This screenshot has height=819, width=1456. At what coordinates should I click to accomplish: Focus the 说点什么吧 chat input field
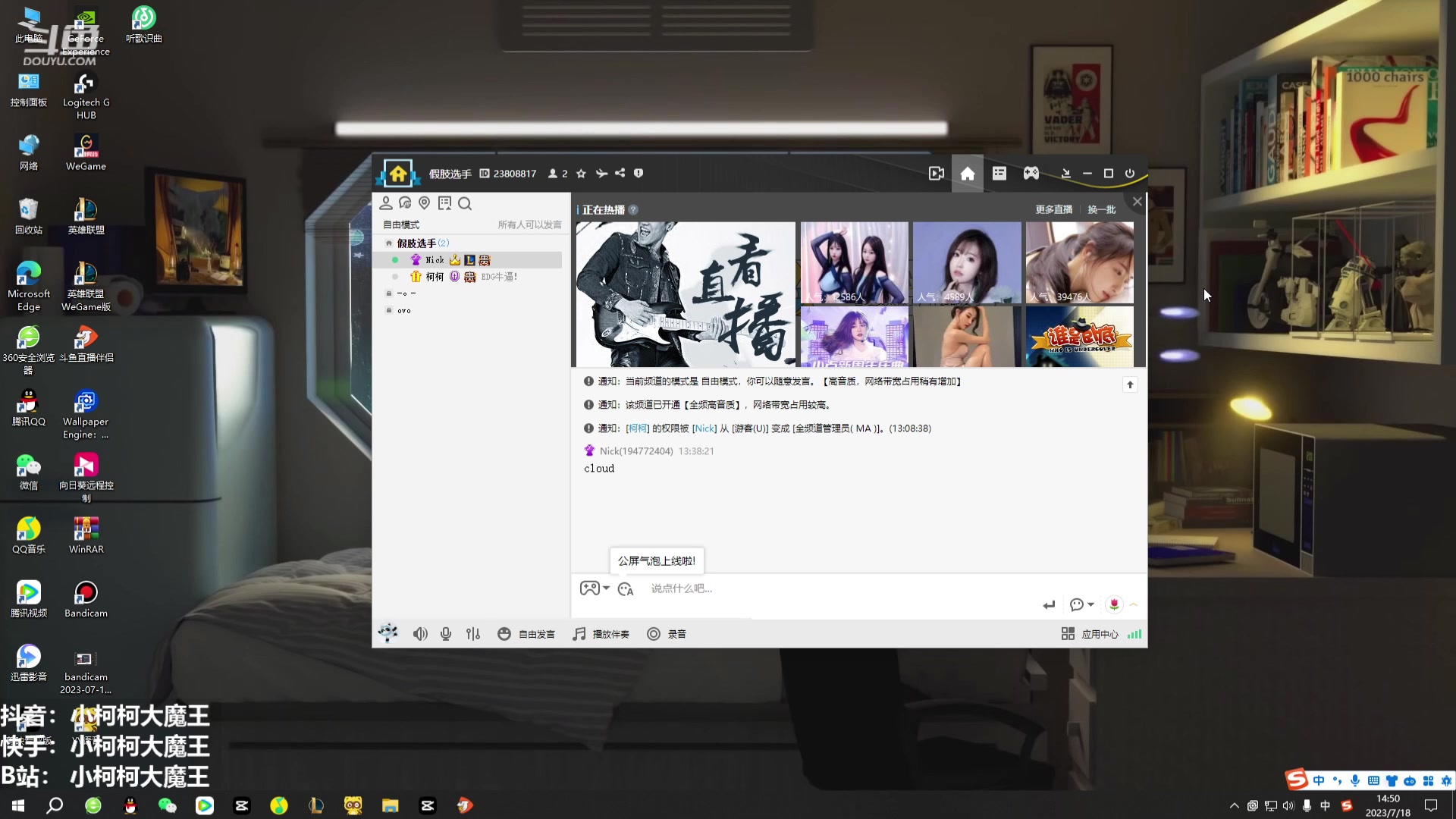point(842,588)
